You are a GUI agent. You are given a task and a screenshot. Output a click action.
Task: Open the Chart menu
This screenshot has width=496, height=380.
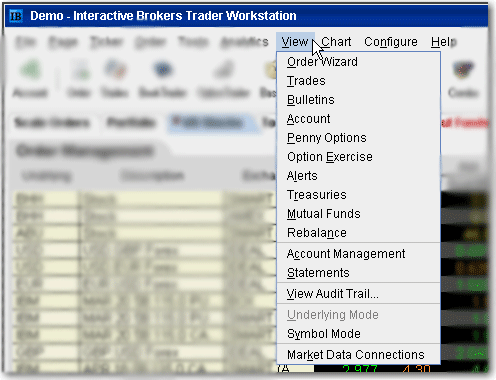(336, 42)
